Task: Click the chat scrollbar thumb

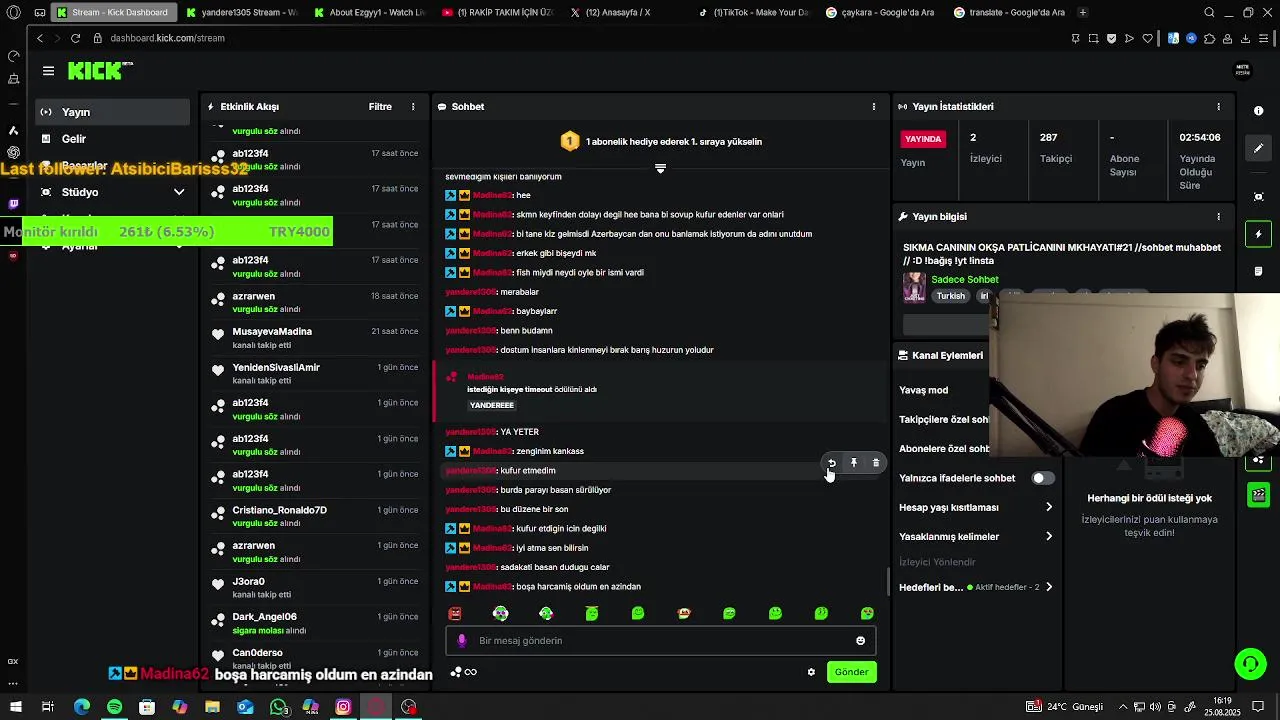Action: pos(888,580)
